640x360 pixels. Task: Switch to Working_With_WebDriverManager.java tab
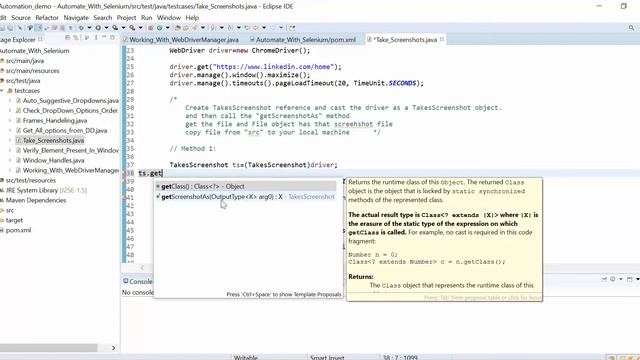[183, 40]
